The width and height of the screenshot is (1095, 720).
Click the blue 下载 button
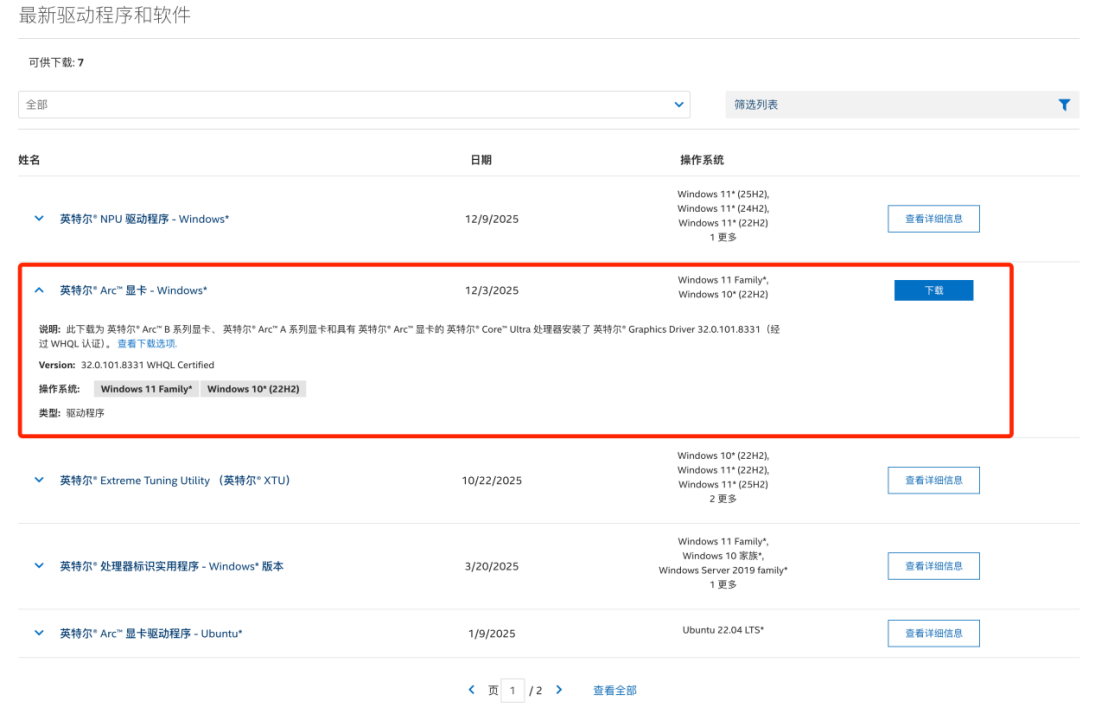933,291
